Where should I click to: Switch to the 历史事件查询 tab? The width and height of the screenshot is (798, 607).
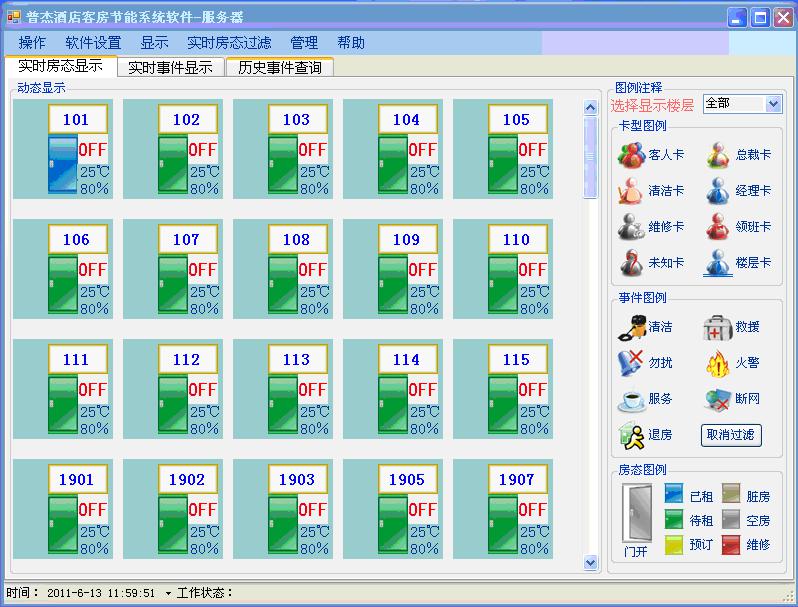pos(279,67)
